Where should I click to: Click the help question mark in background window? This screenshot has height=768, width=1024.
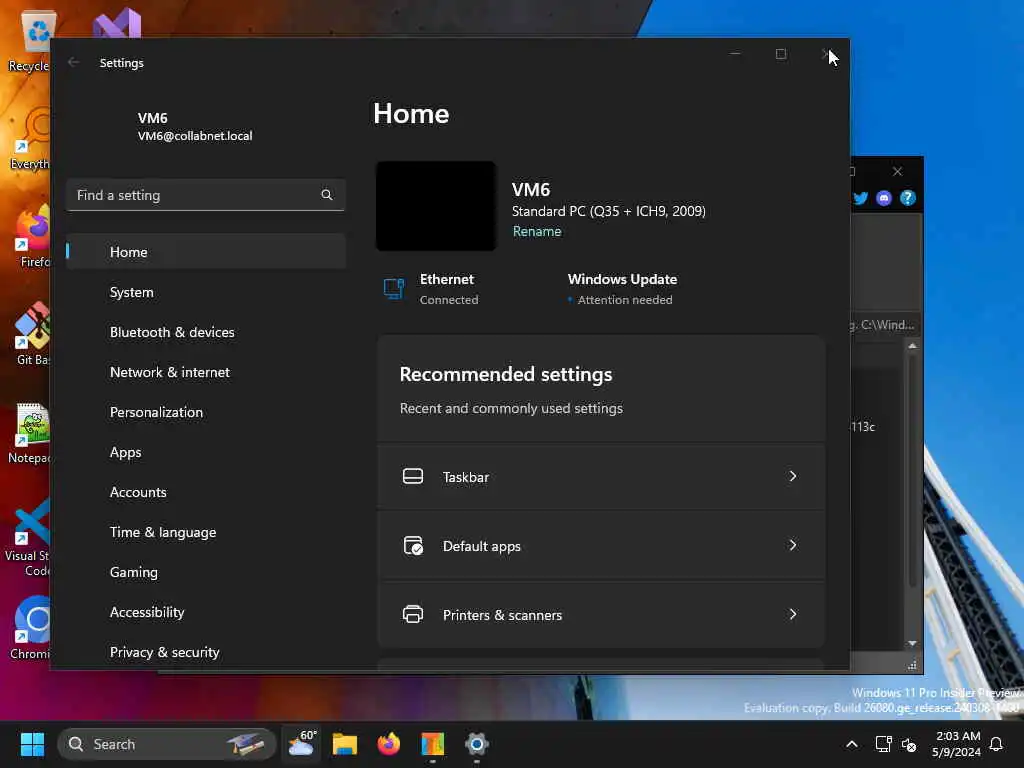(908, 198)
